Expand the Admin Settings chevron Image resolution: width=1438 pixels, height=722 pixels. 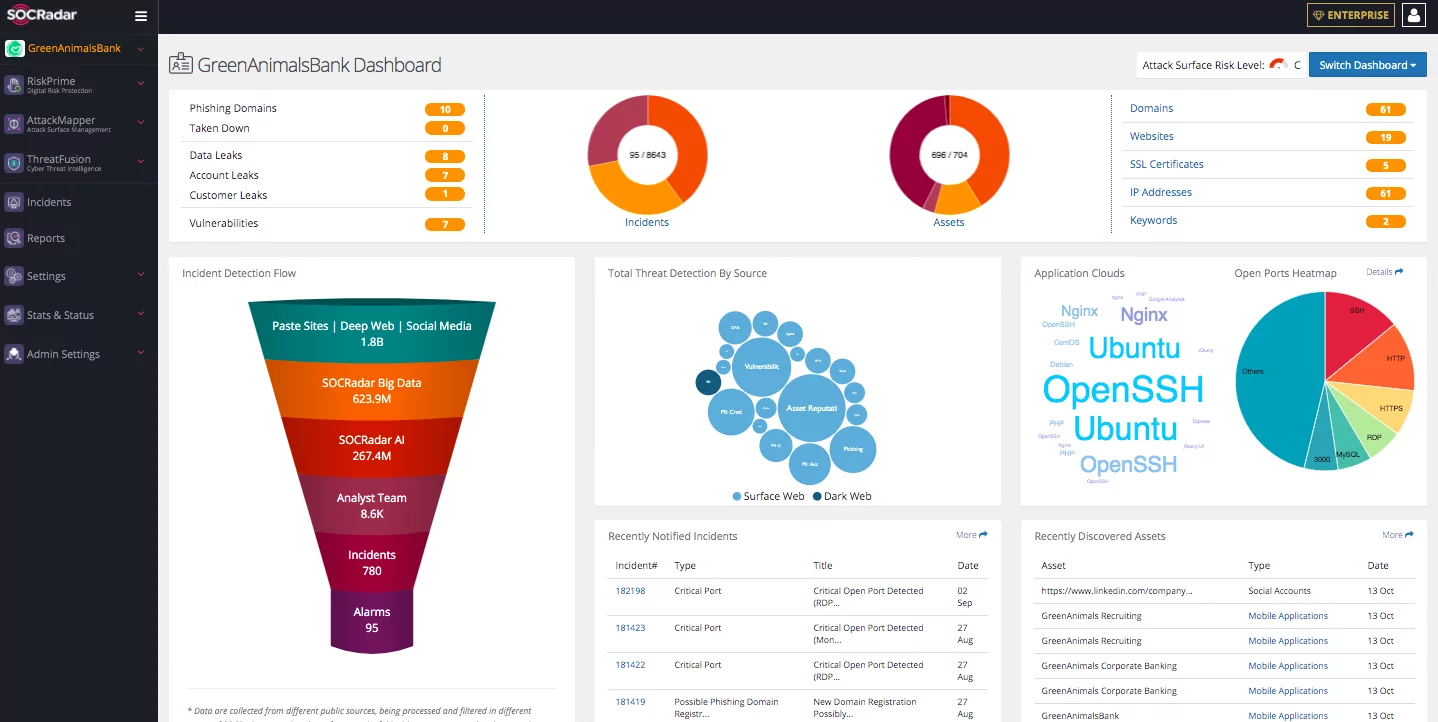(x=141, y=352)
